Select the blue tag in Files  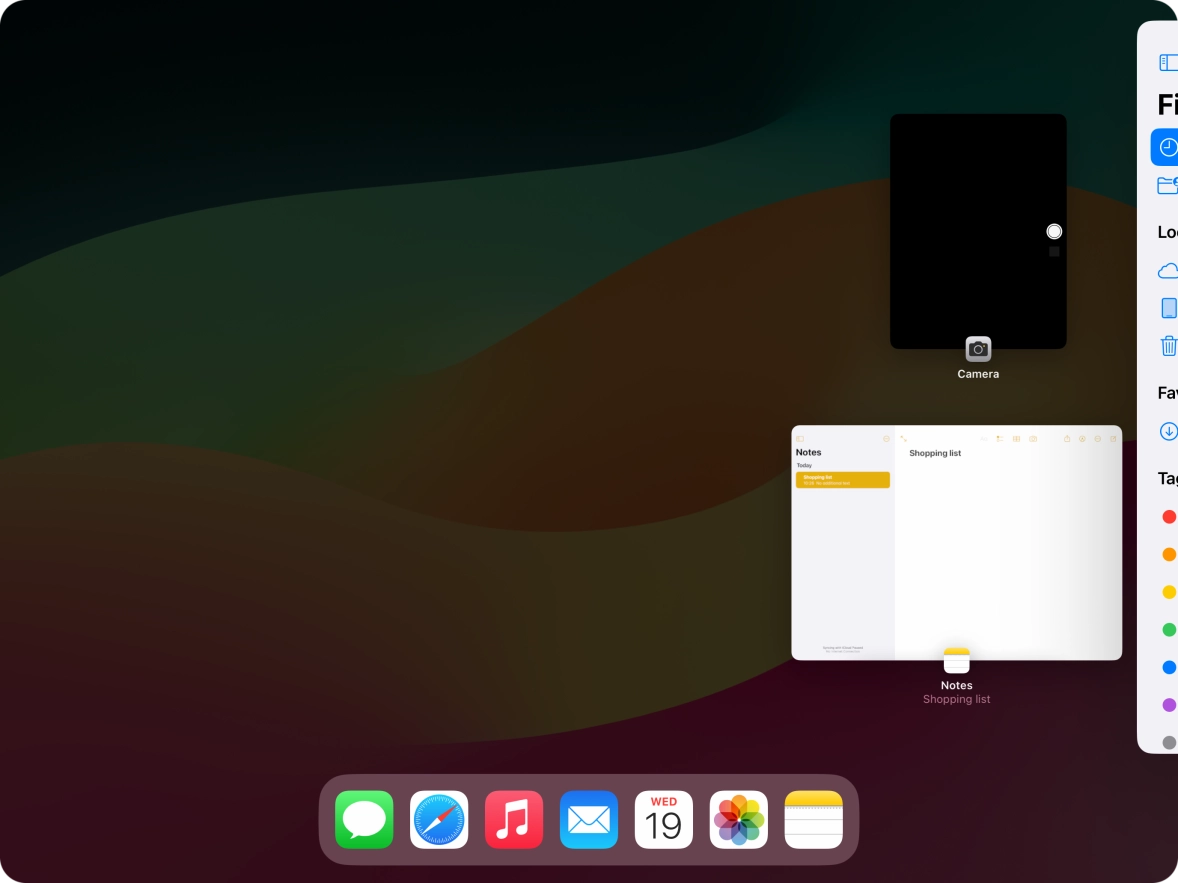click(1168, 667)
